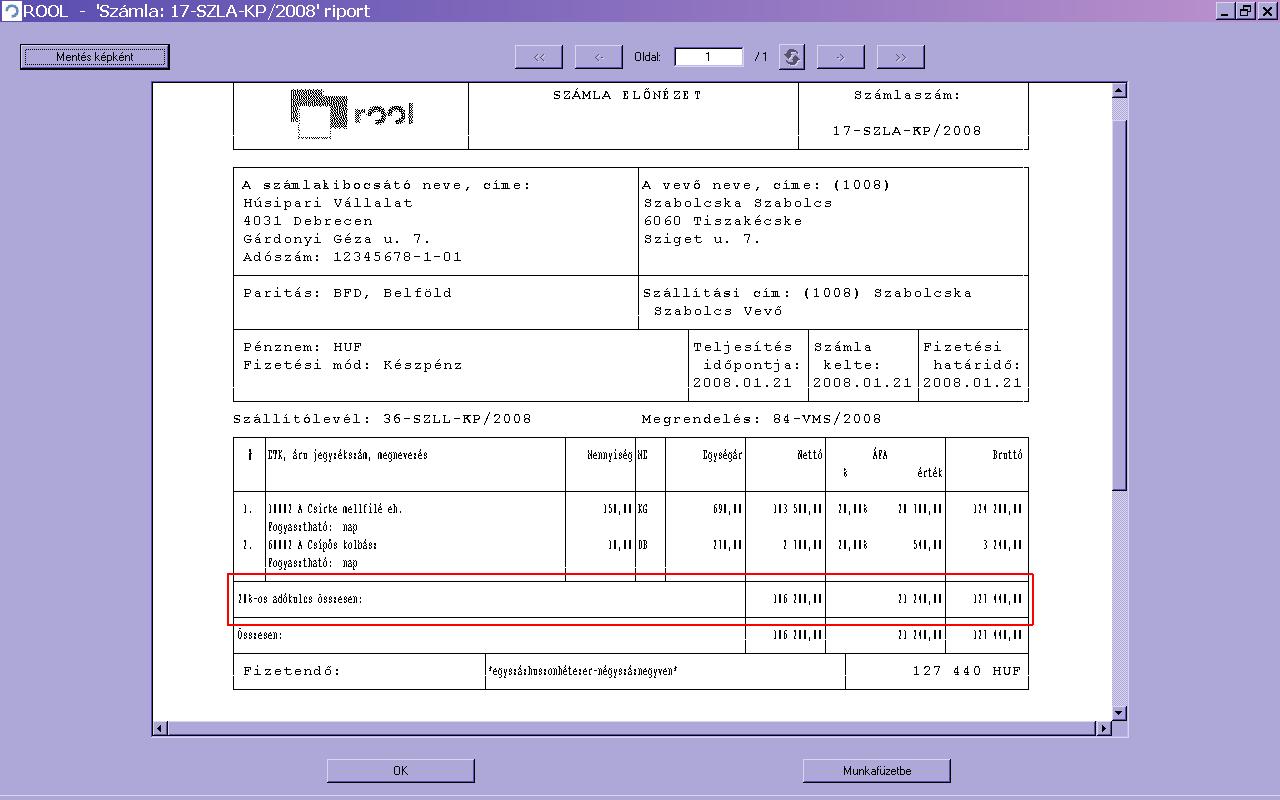Refresh the report with the reload icon
This screenshot has width=1280, height=800.
click(x=791, y=57)
